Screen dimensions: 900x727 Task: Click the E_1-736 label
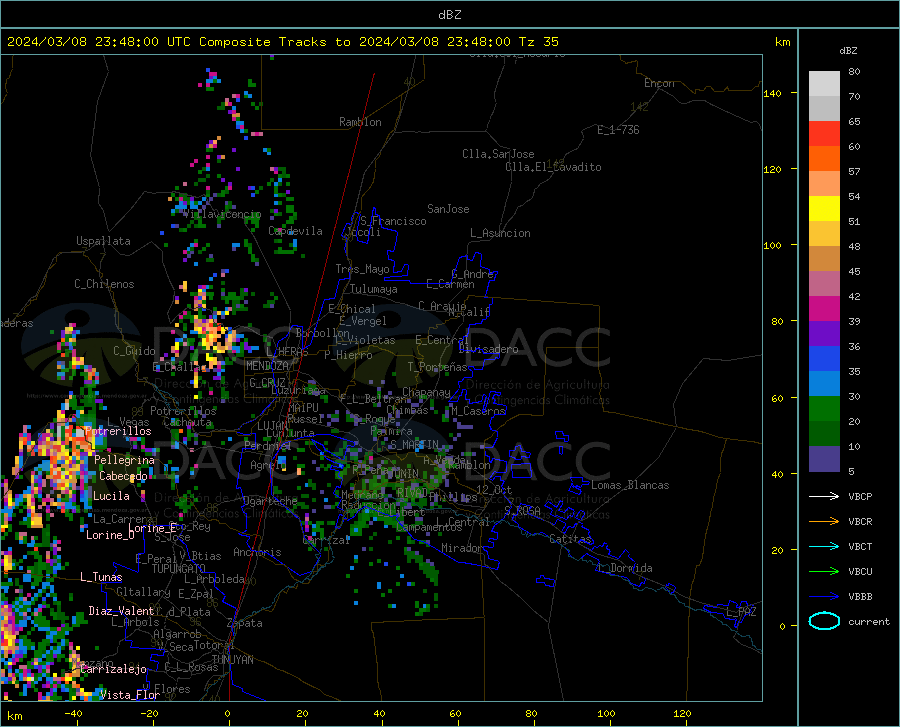618,130
